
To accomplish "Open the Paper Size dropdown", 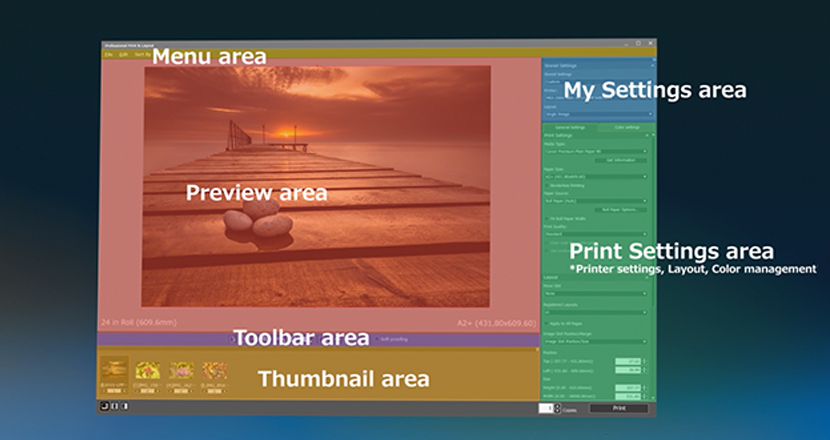I will (596, 177).
